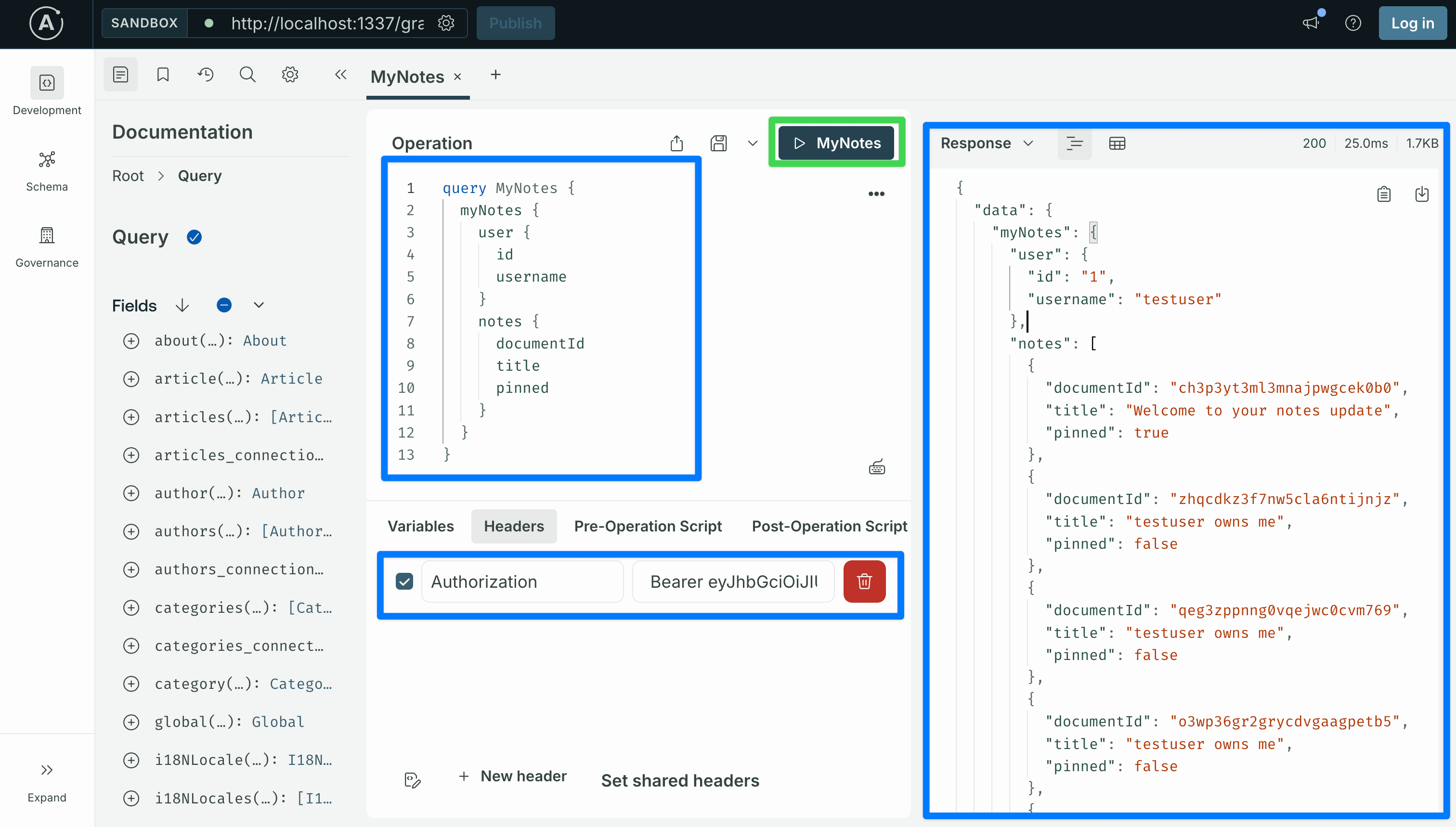This screenshot has height=827, width=1456.
Task: Deselect all fields with minus circle
Action: click(x=224, y=305)
